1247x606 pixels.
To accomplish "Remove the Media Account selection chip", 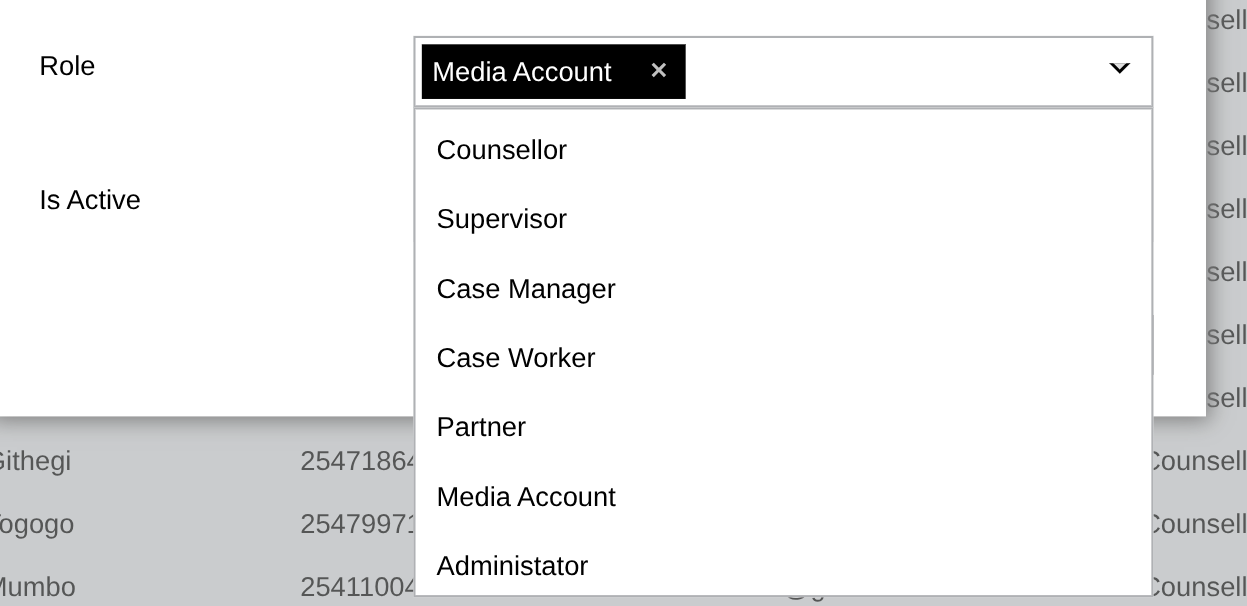I will 658,70.
